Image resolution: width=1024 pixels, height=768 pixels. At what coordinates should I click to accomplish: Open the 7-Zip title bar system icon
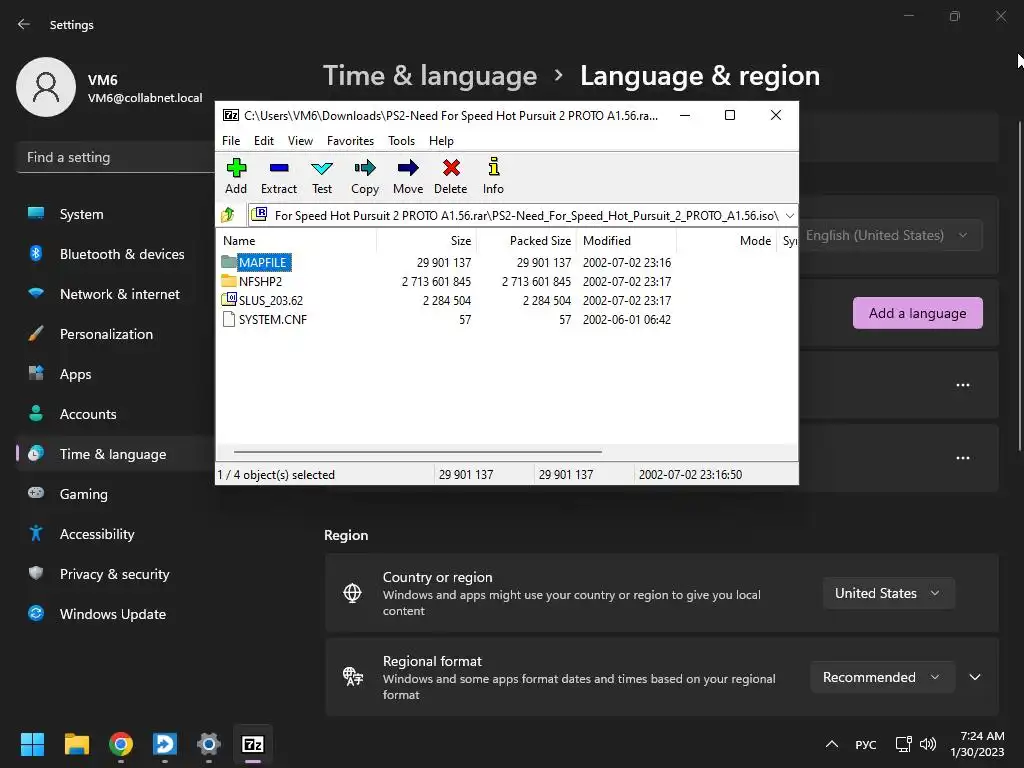click(x=231, y=116)
